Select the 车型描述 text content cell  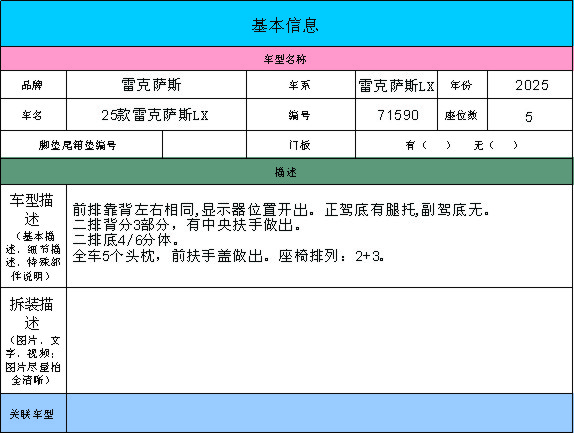[320, 236]
